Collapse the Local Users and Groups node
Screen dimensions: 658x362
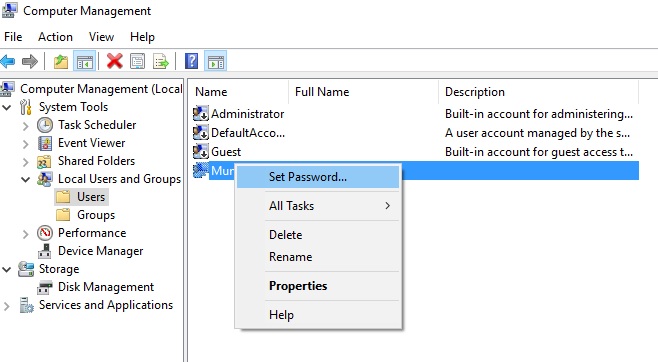click(x=26, y=180)
